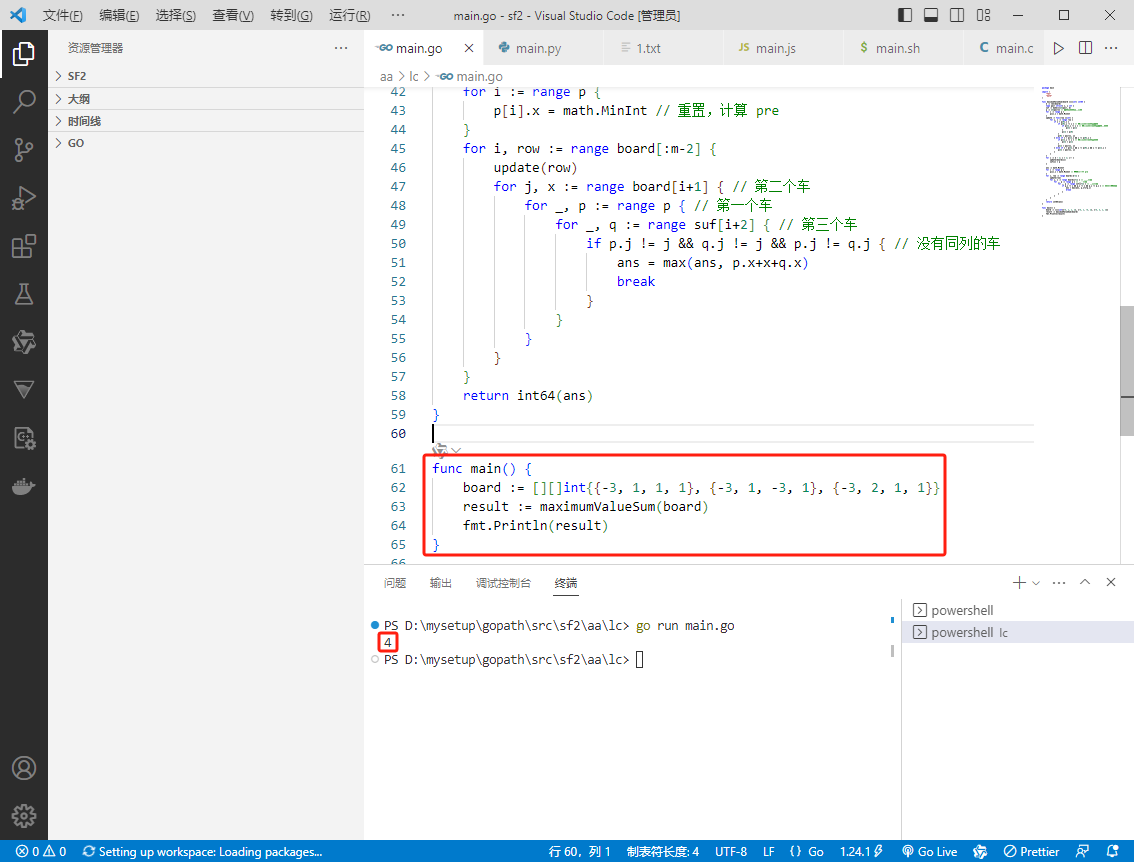Open the 调试控制台 debug console tab
Viewport: 1134px width, 862px height.
[x=503, y=583]
